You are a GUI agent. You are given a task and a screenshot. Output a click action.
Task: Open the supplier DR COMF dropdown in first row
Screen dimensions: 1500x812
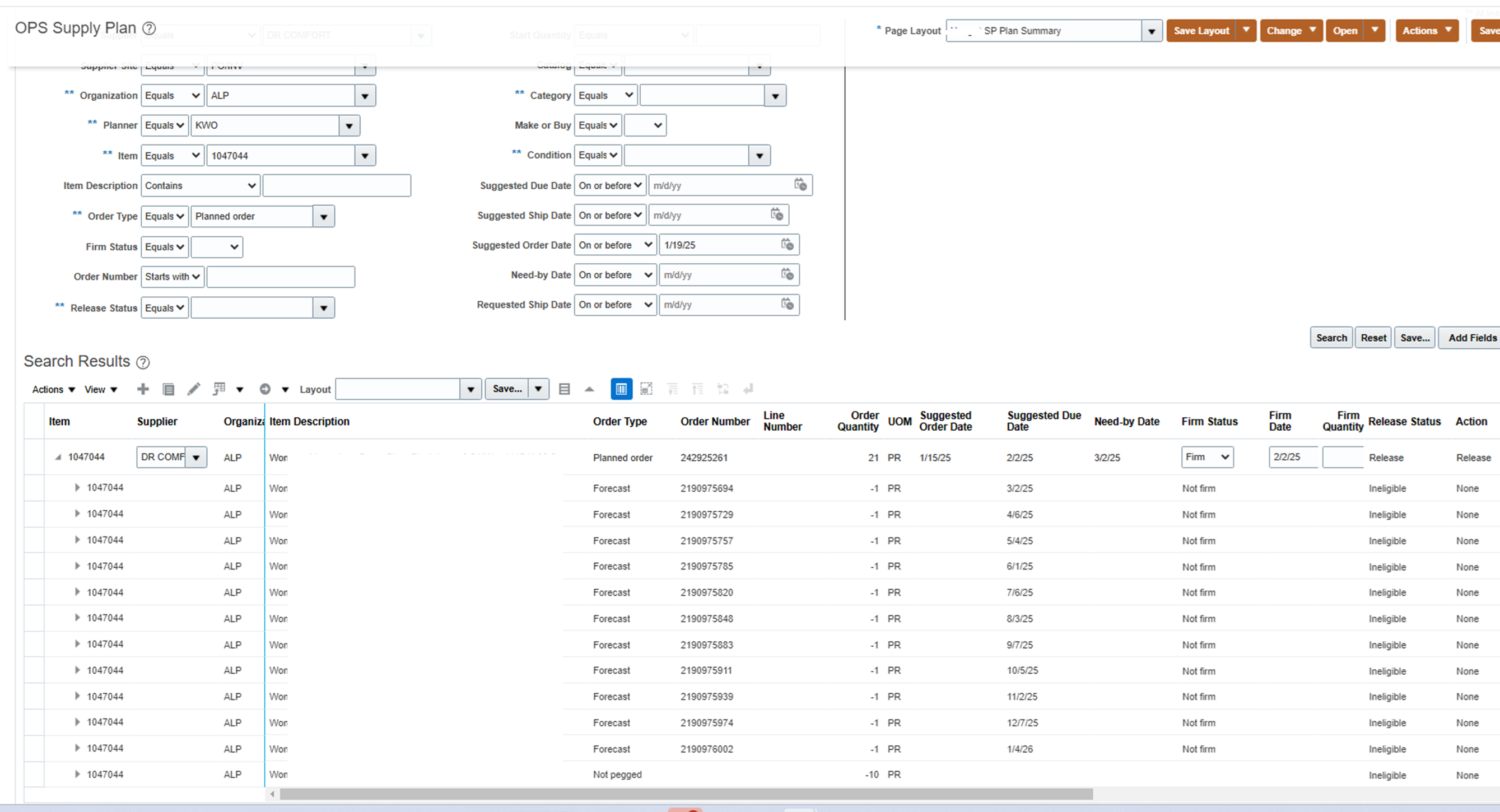point(196,458)
